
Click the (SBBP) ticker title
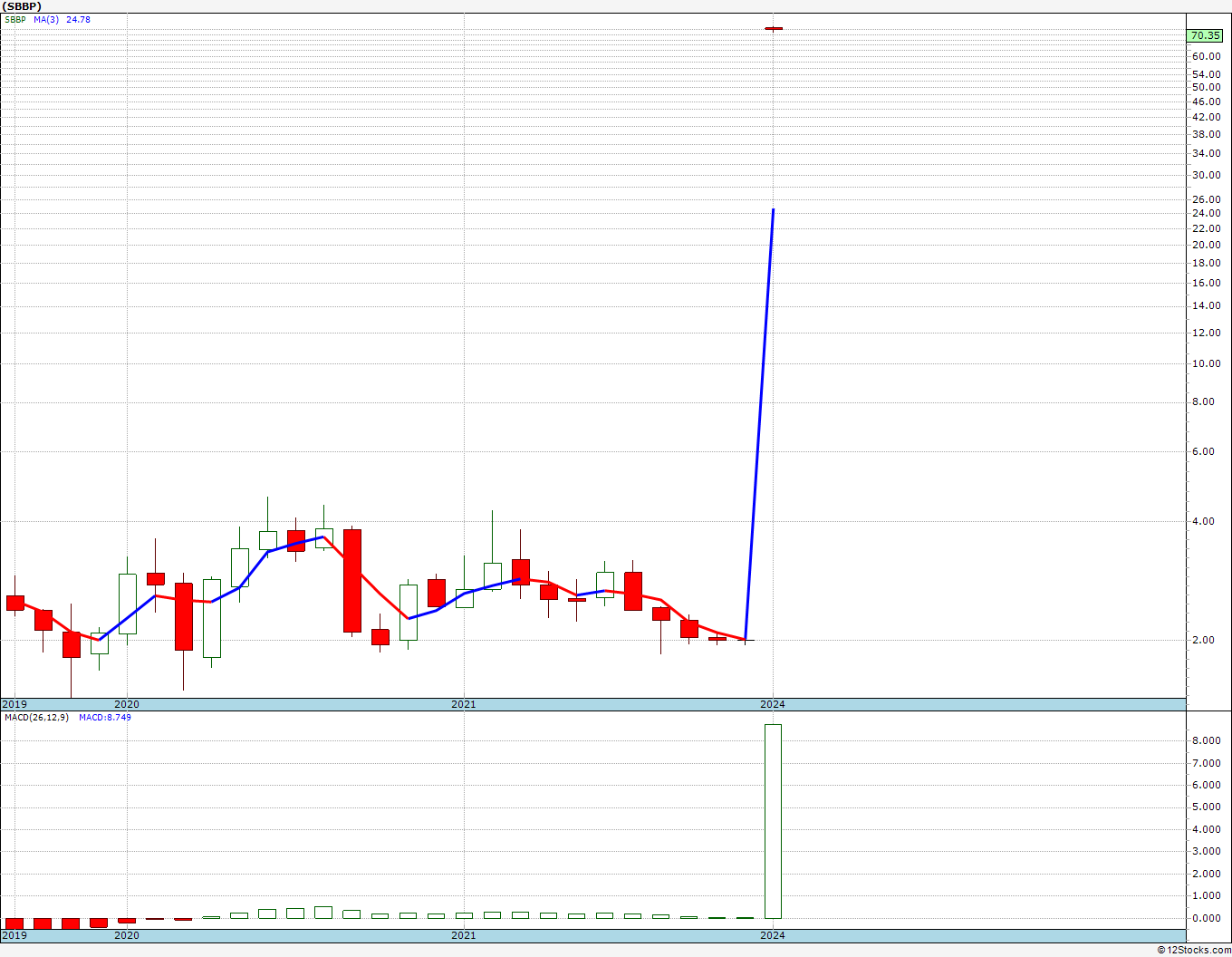22,5
